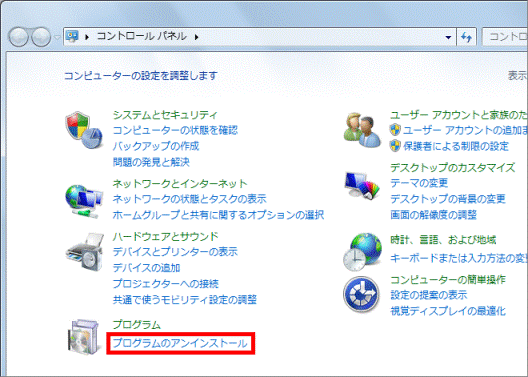Open ユーザー アカウントと家族 category heading
528x377 pixels.
(x=459, y=115)
